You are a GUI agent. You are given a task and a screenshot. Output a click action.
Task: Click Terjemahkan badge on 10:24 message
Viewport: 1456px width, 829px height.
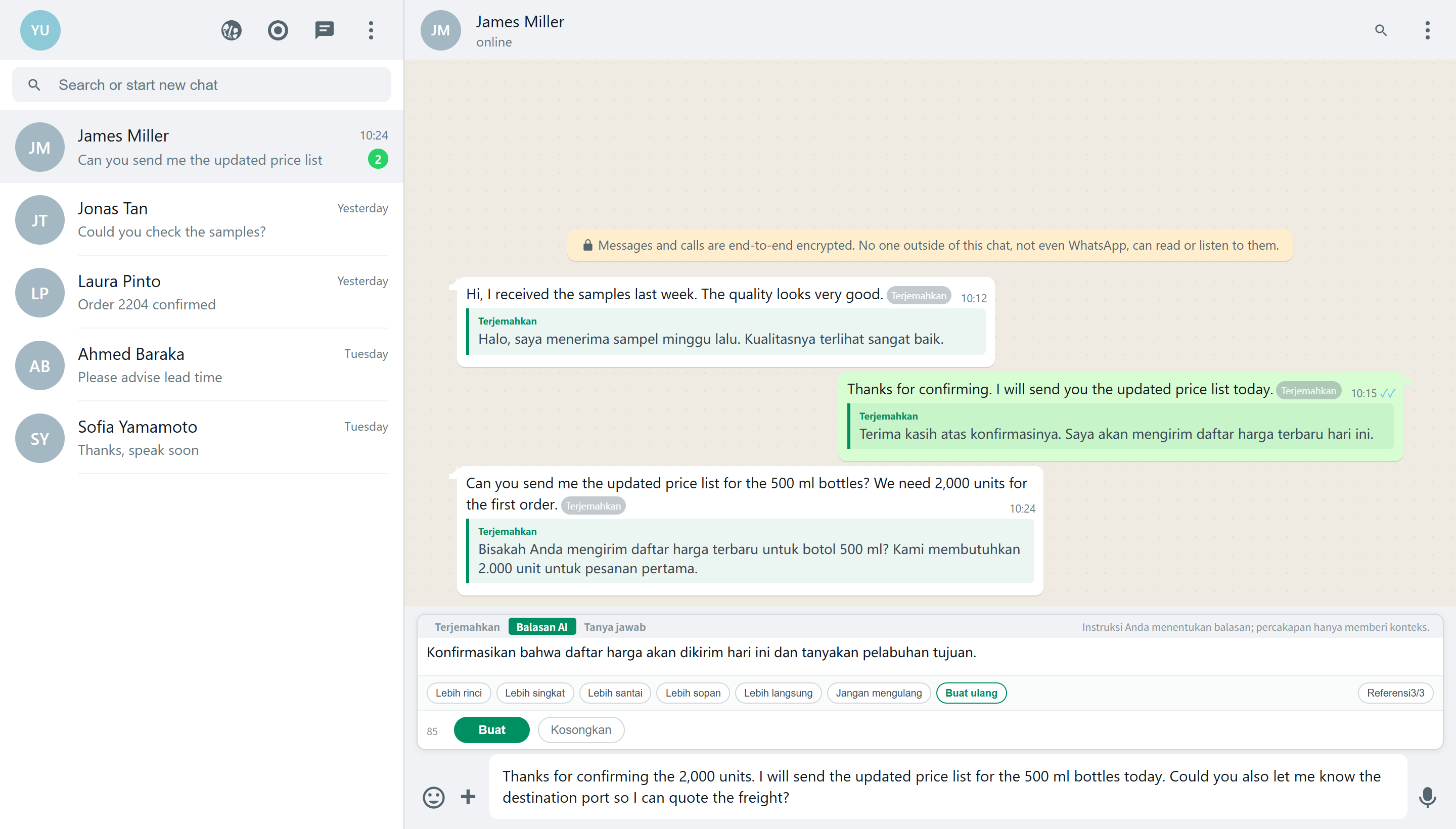[x=594, y=505]
